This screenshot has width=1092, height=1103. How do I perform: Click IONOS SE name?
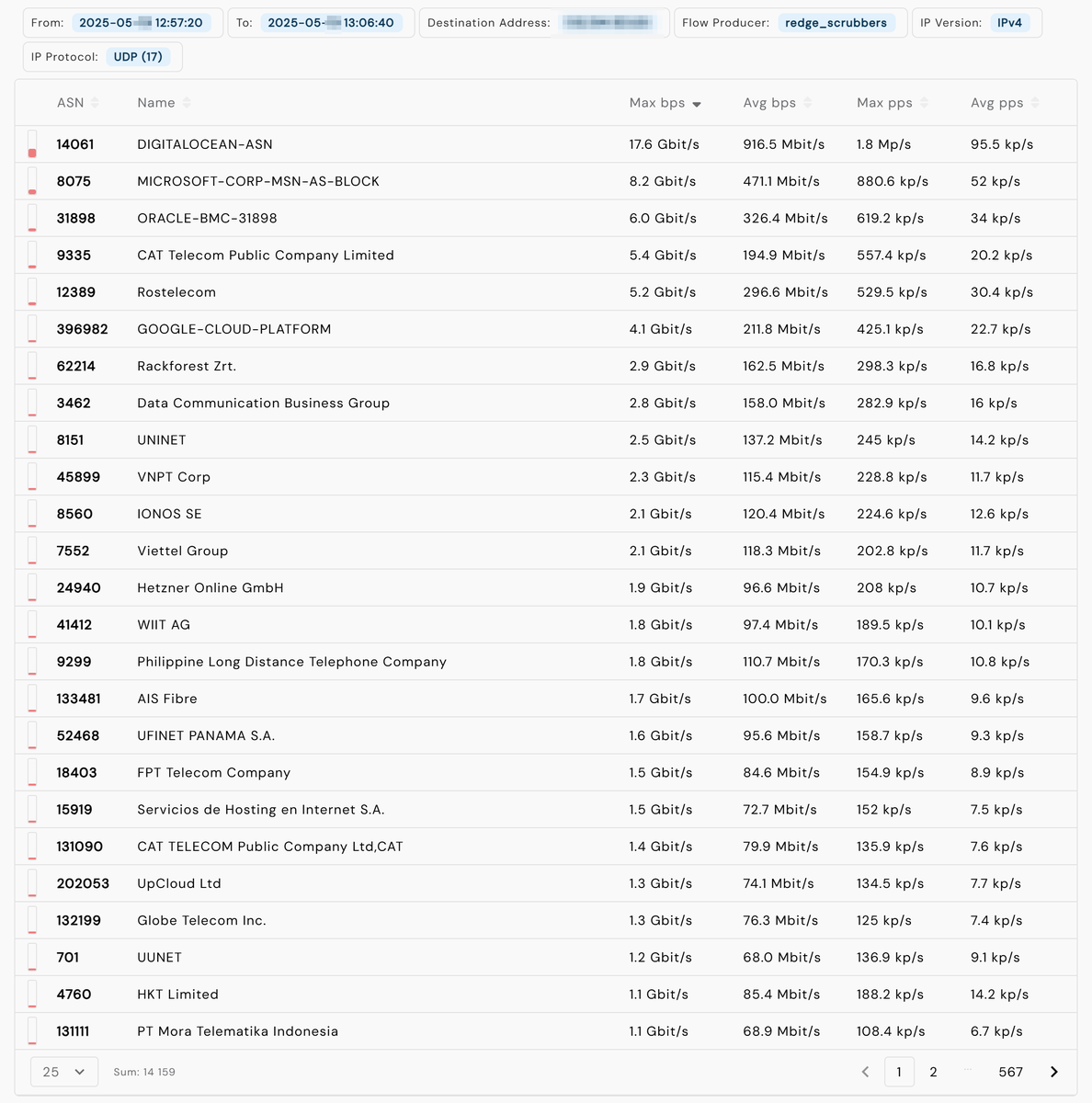coord(169,514)
